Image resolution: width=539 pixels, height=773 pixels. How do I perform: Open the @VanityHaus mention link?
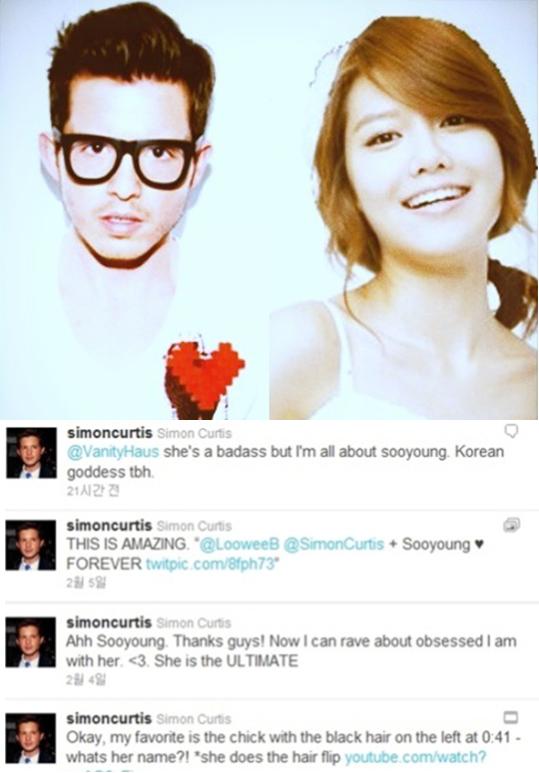(x=113, y=452)
